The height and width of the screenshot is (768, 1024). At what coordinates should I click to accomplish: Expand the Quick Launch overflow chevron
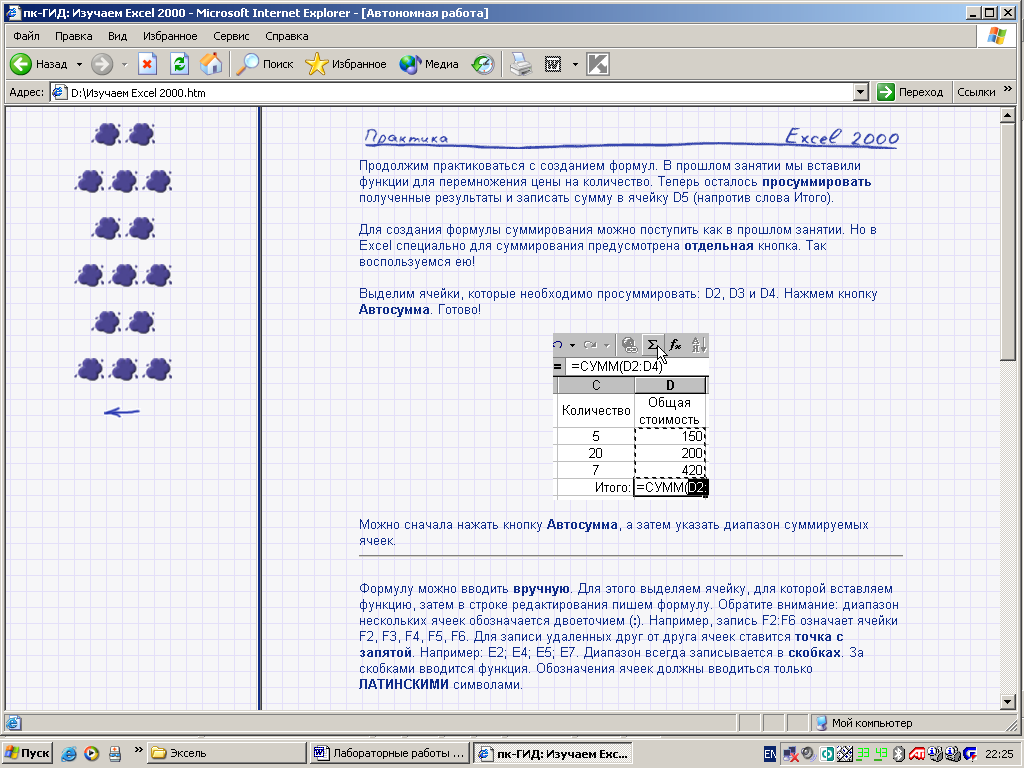pyautogui.click(x=138, y=750)
